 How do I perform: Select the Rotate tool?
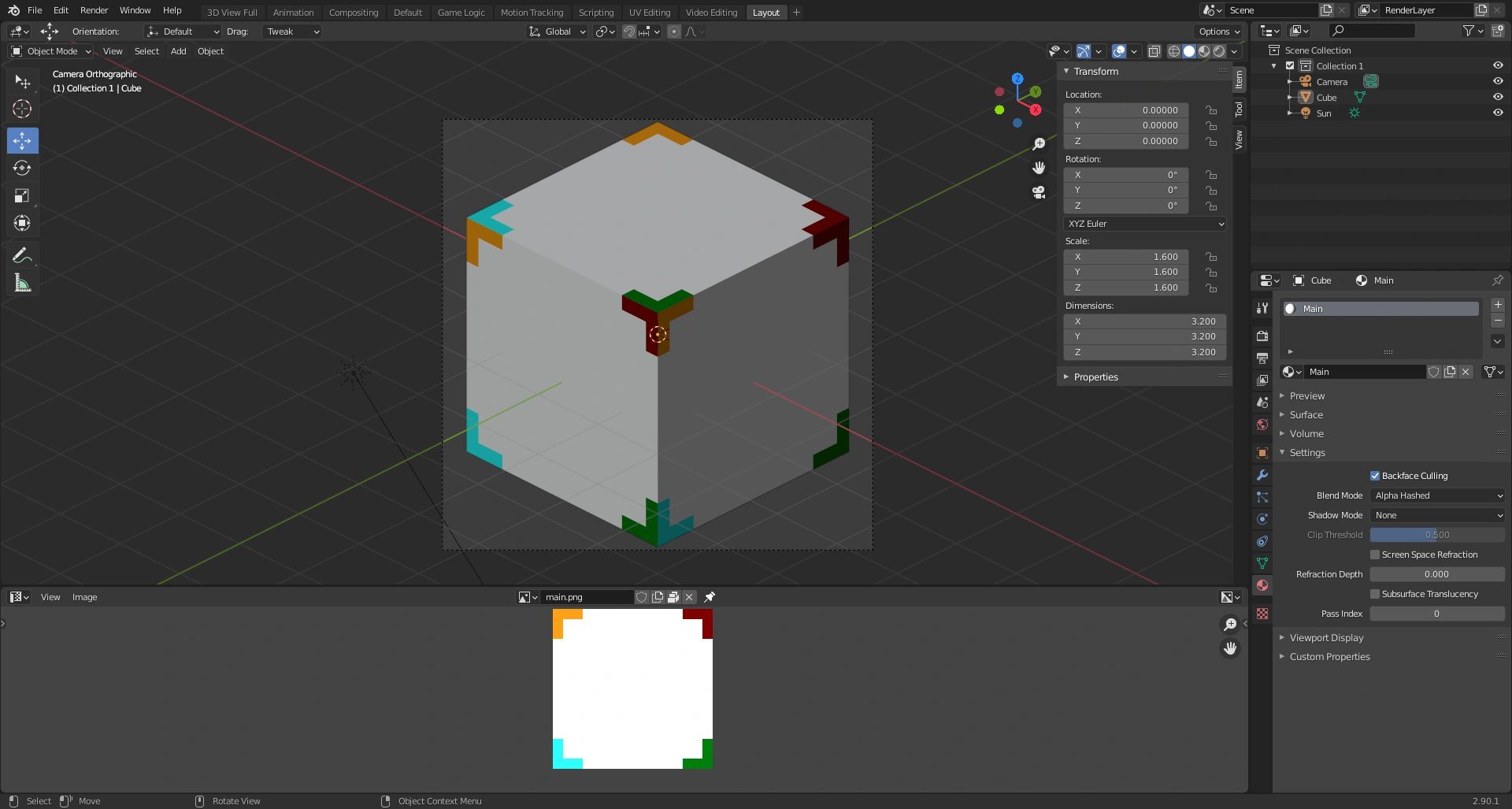22,169
